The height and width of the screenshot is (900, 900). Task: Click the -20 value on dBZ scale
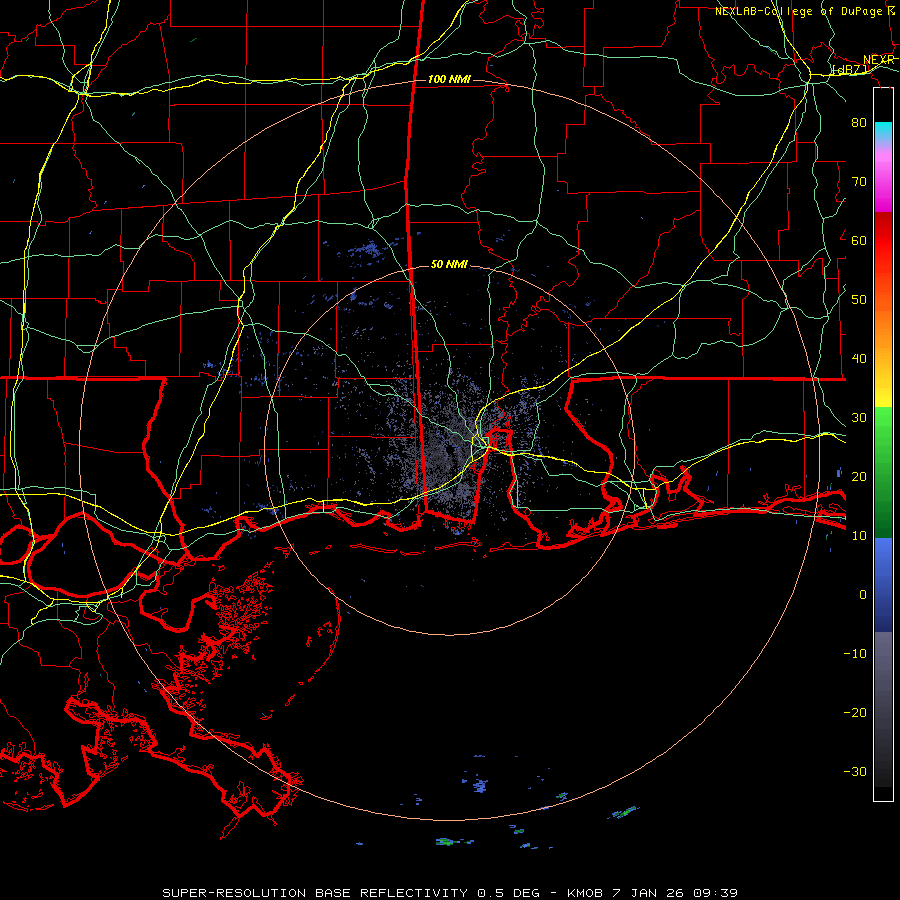tap(855, 712)
